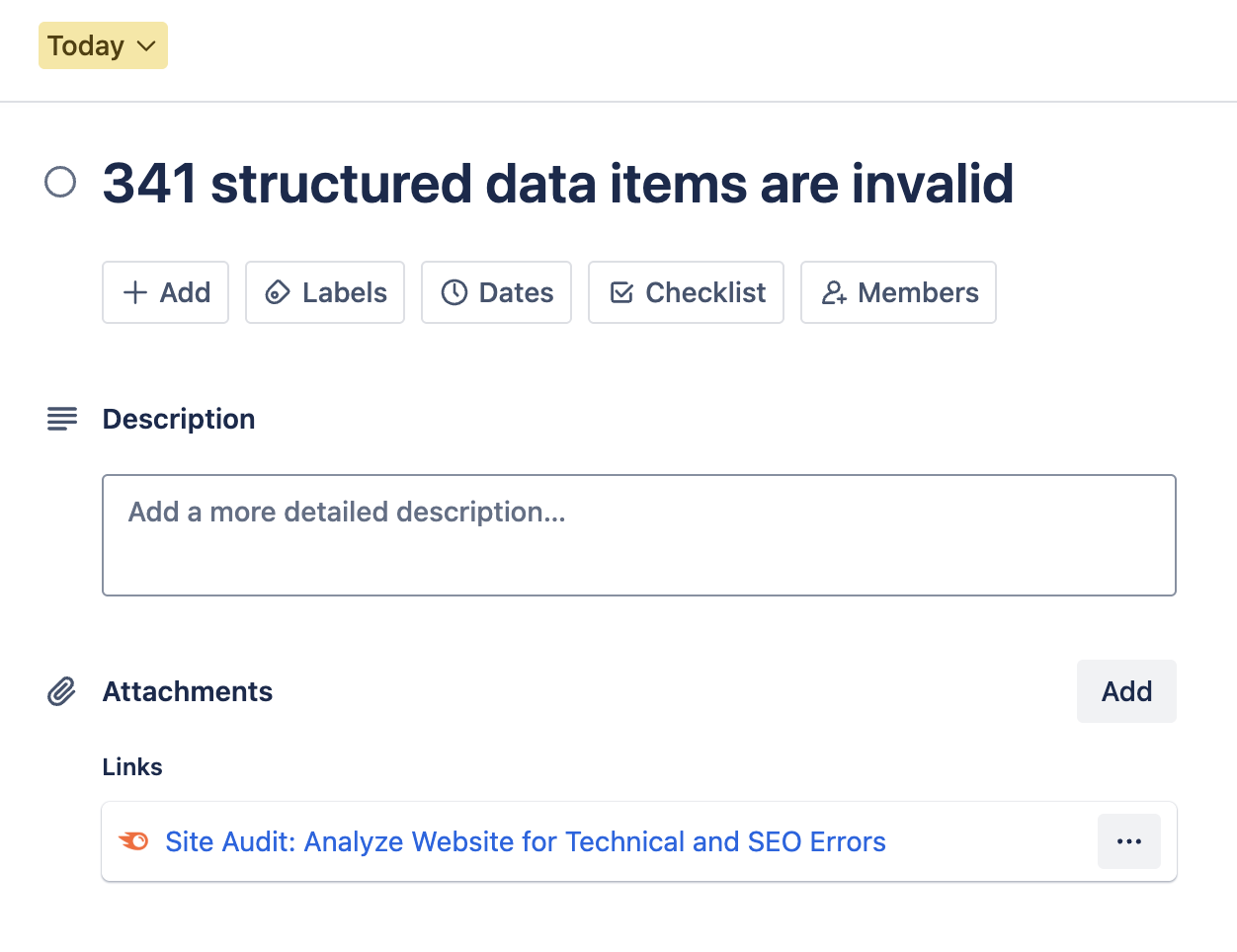Open the attachment options via the ellipsis
This screenshot has height=952, width=1237.
click(1128, 841)
